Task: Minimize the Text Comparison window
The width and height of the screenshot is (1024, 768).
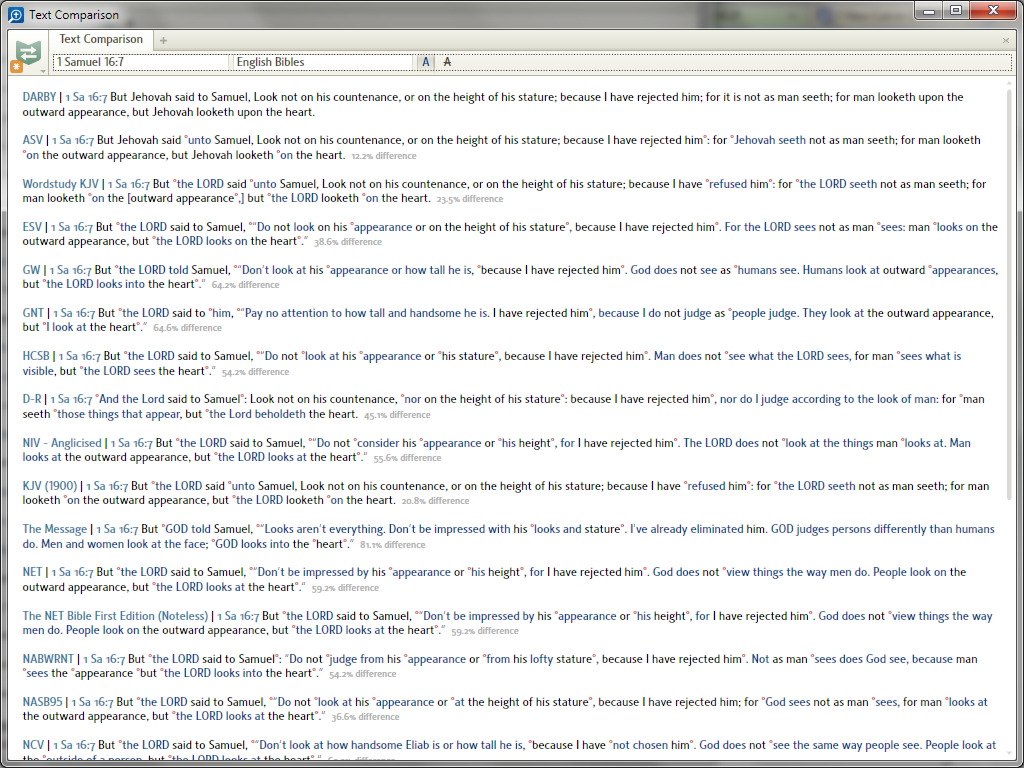Action: pyautogui.click(x=929, y=10)
